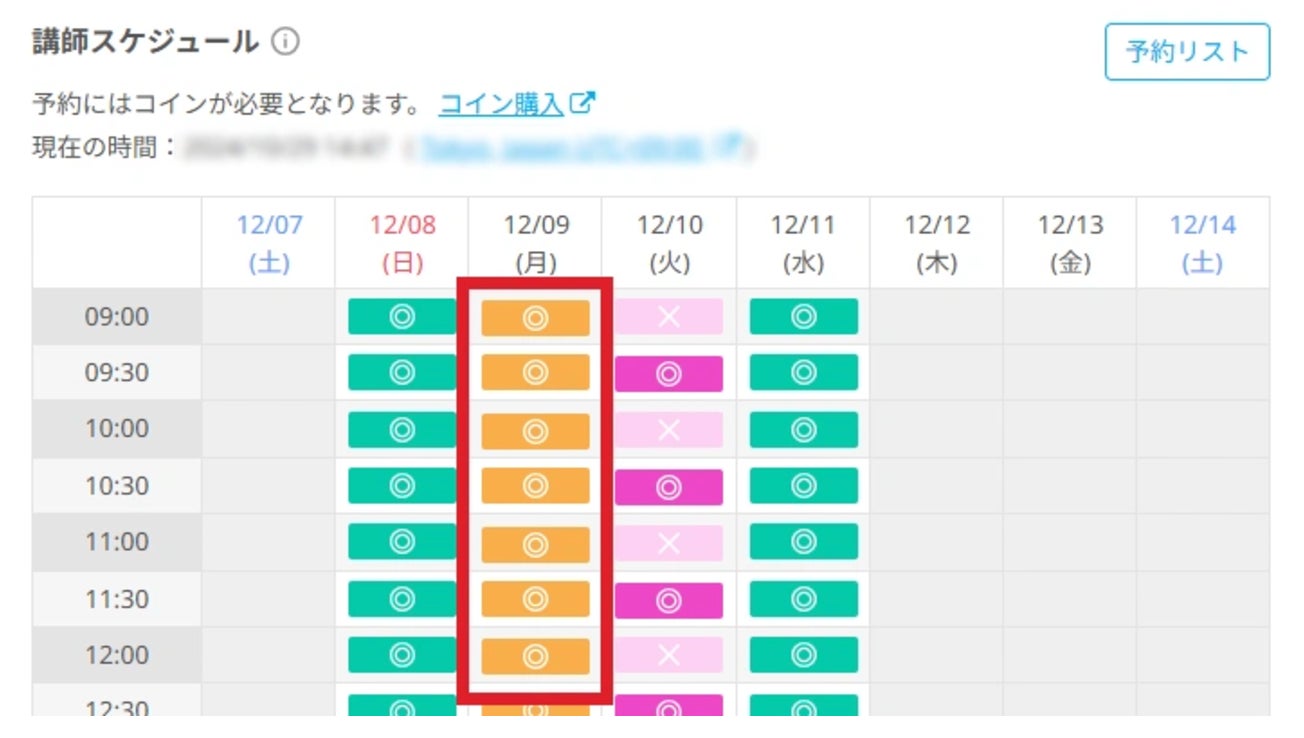This screenshot has height=738, width=1304.
Task: Select the 12/11 11:00 green slot
Action: (803, 542)
